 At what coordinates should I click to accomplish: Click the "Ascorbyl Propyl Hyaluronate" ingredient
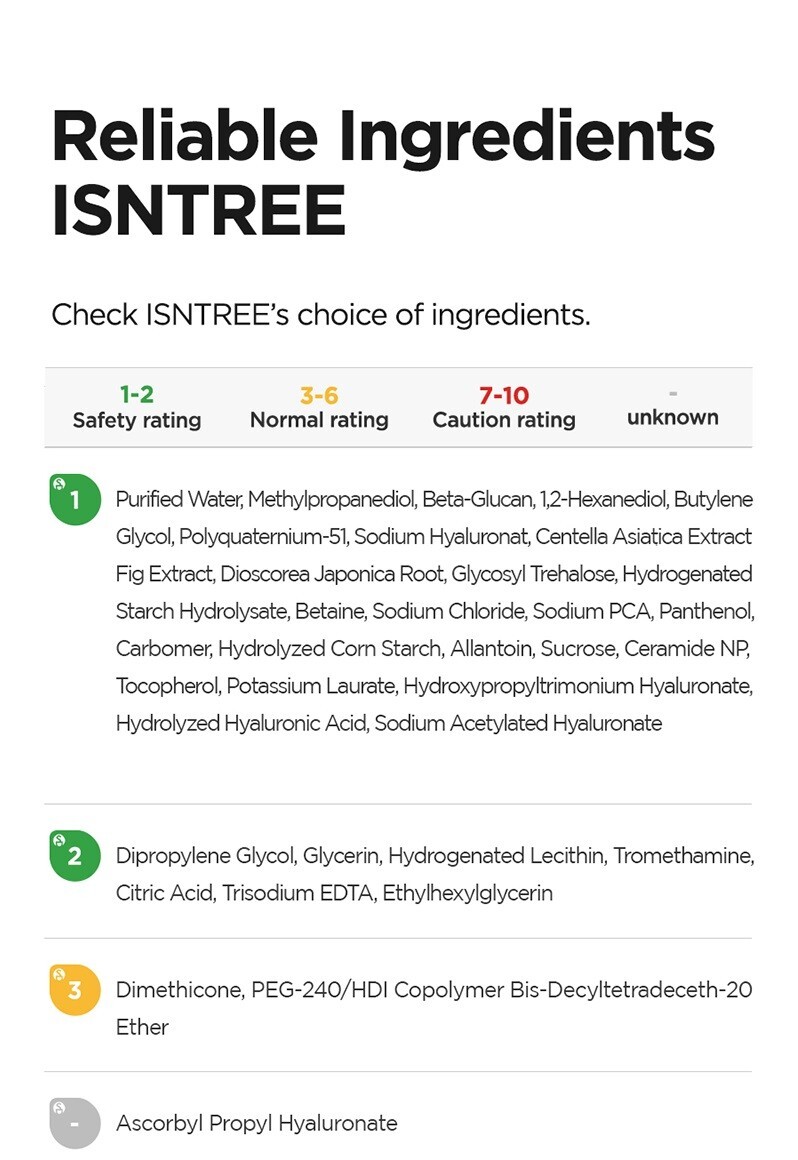tap(256, 1123)
